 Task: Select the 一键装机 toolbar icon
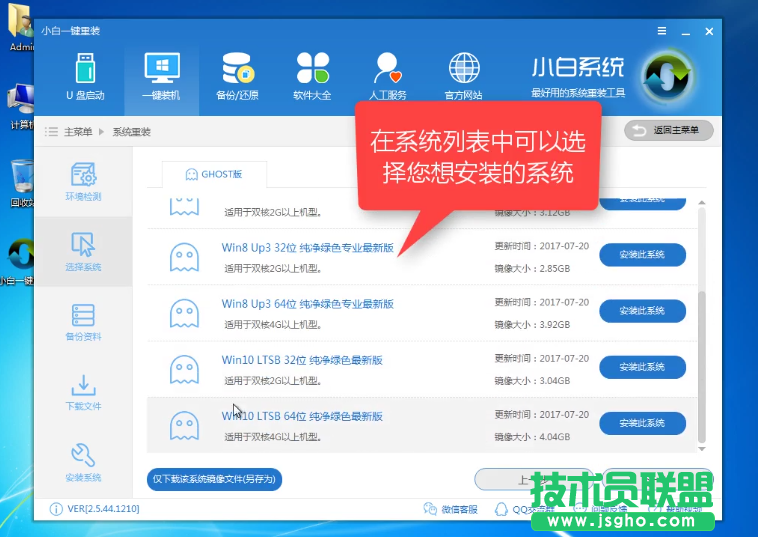point(161,76)
